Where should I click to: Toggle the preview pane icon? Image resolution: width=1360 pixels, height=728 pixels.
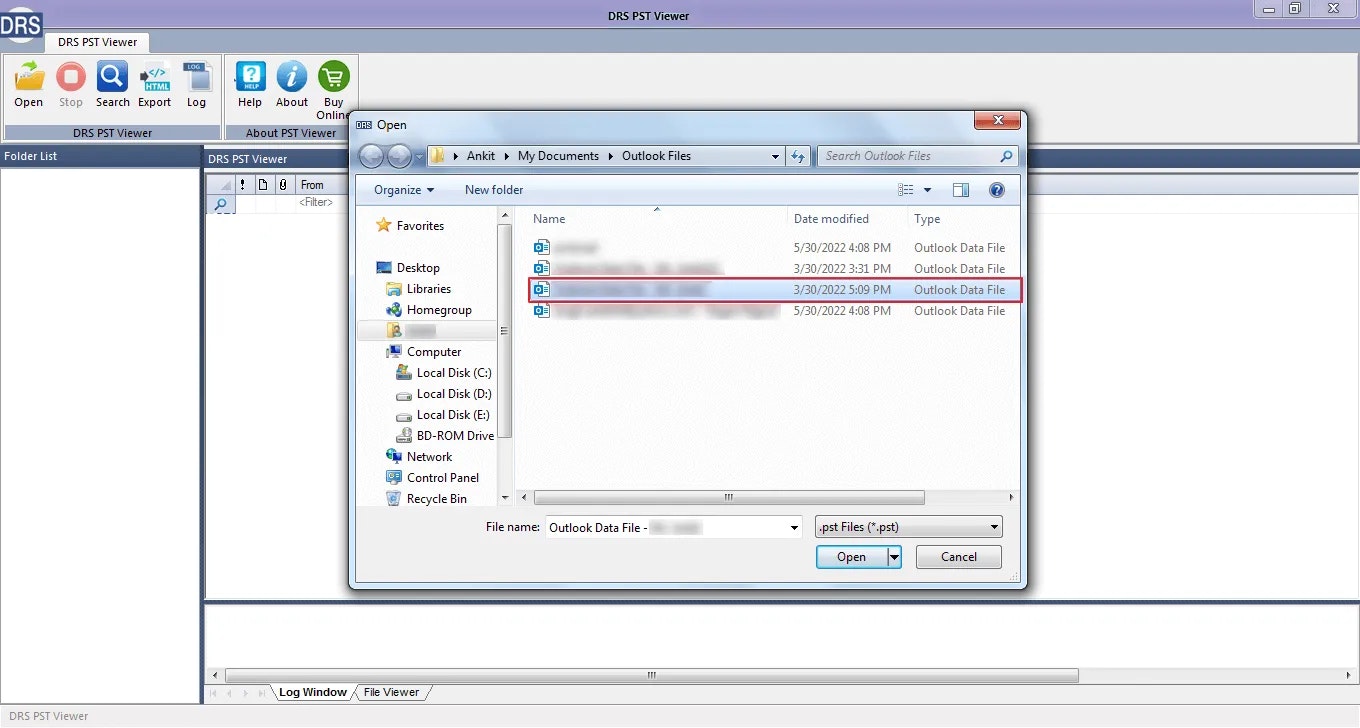point(961,189)
